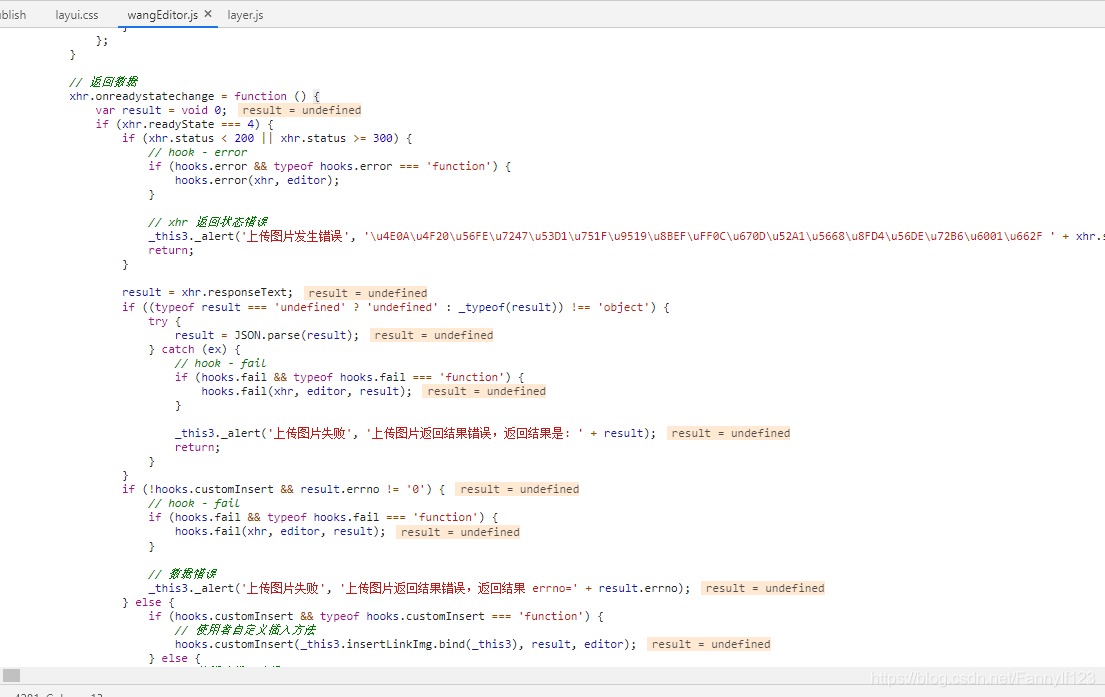Click the '// hook - error' comment
The height and width of the screenshot is (697, 1105).
tap(198, 152)
